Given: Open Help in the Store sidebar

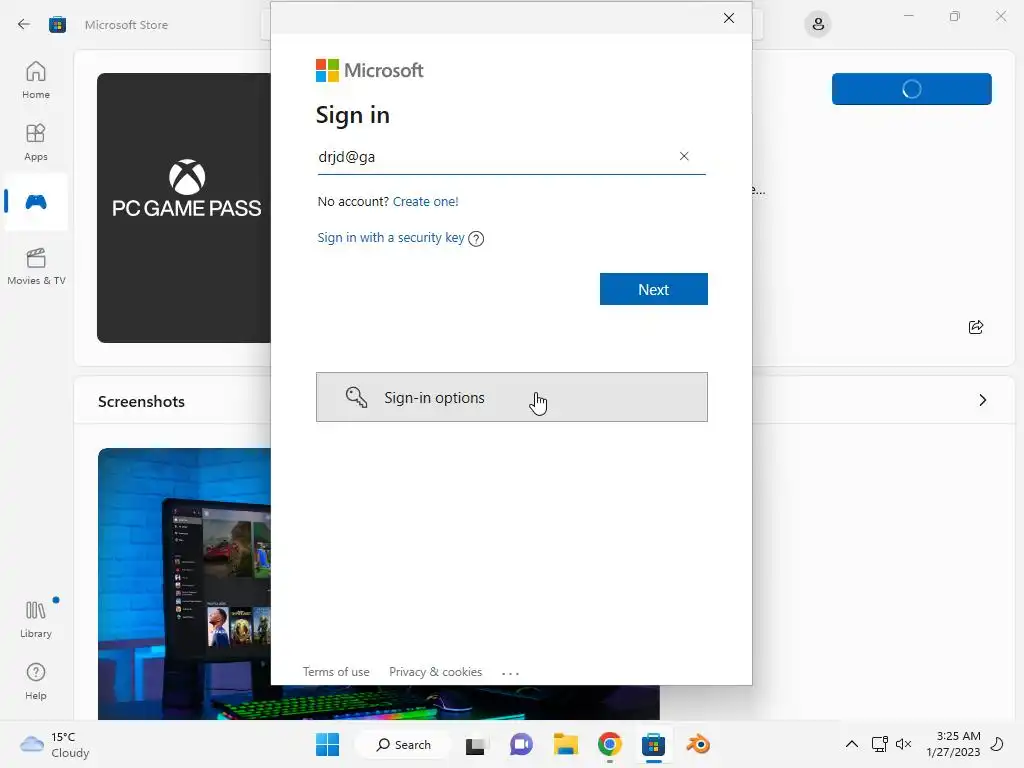Looking at the screenshot, I should click(x=36, y=681).
